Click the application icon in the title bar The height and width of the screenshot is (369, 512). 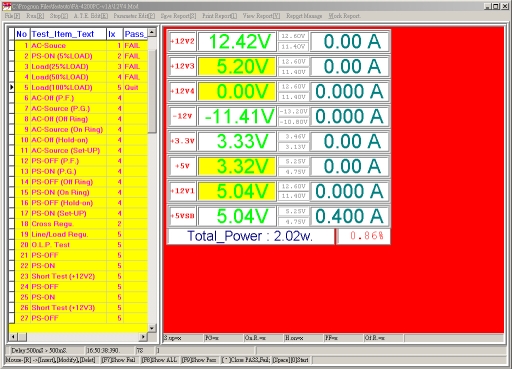(x=6, y=6)
